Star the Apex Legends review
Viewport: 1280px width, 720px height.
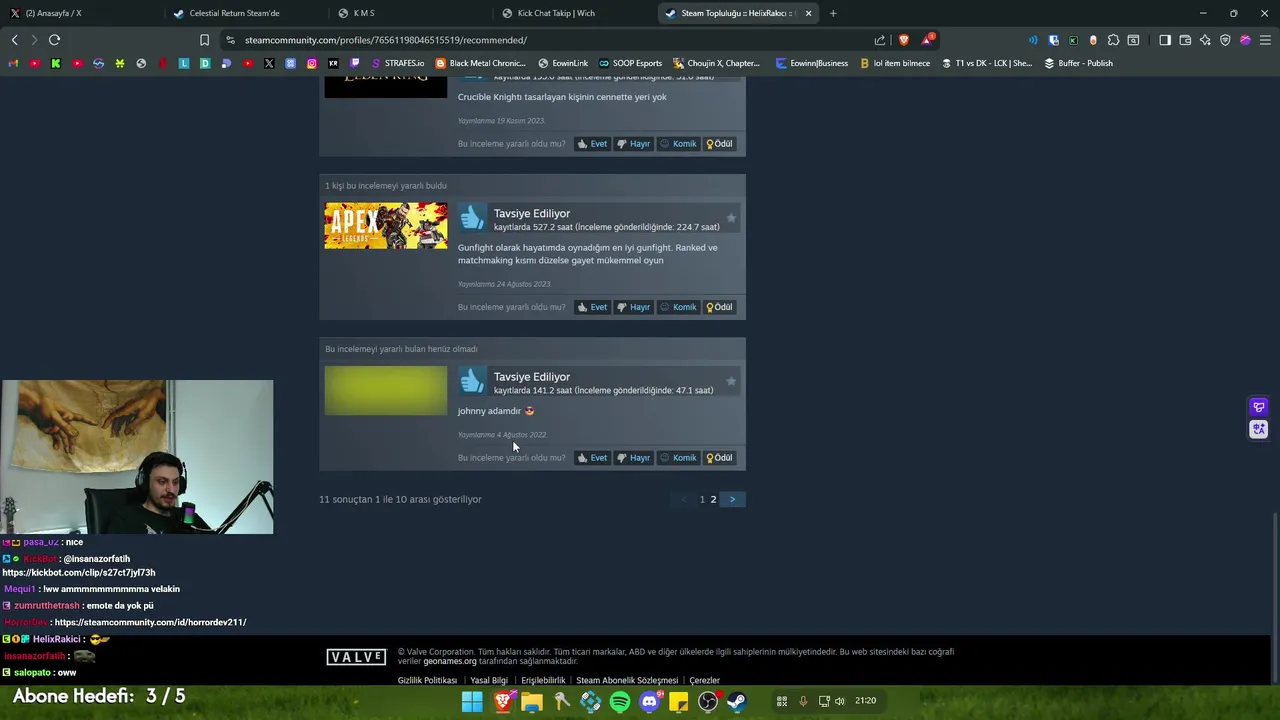731,218
